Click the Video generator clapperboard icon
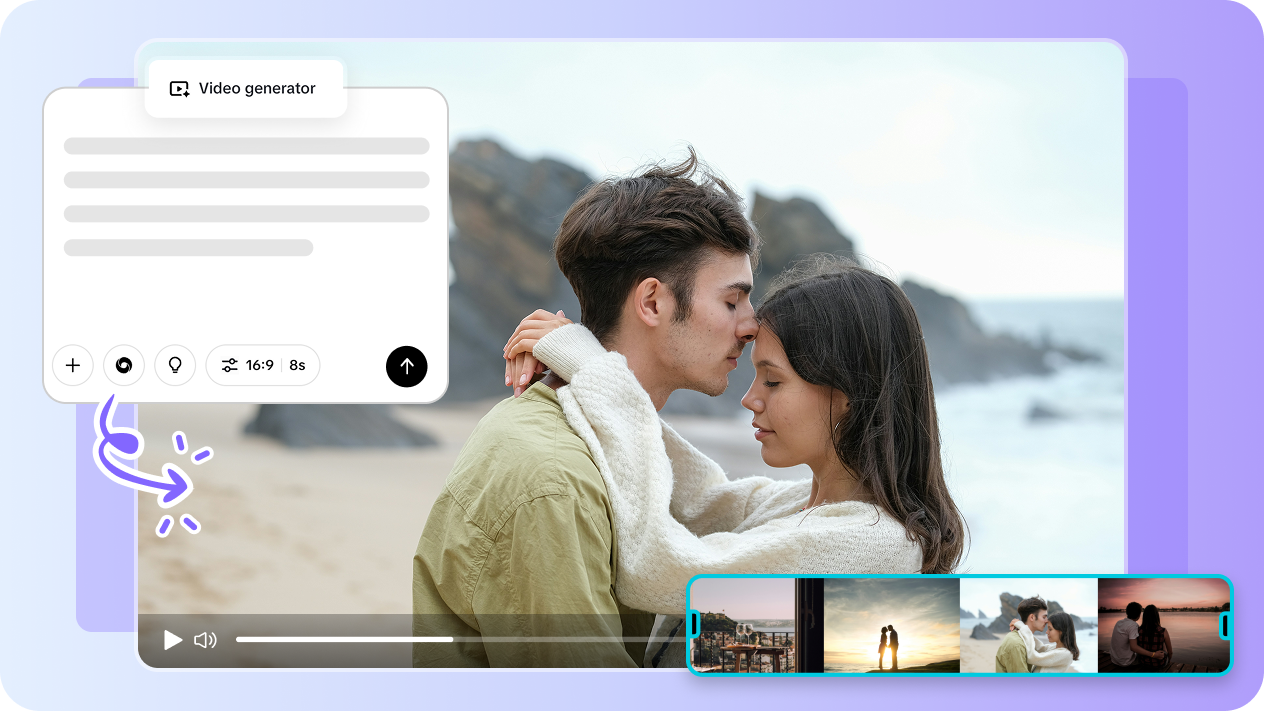The height and width of the screenshot is (711, 1264). (x=178, y=88)
